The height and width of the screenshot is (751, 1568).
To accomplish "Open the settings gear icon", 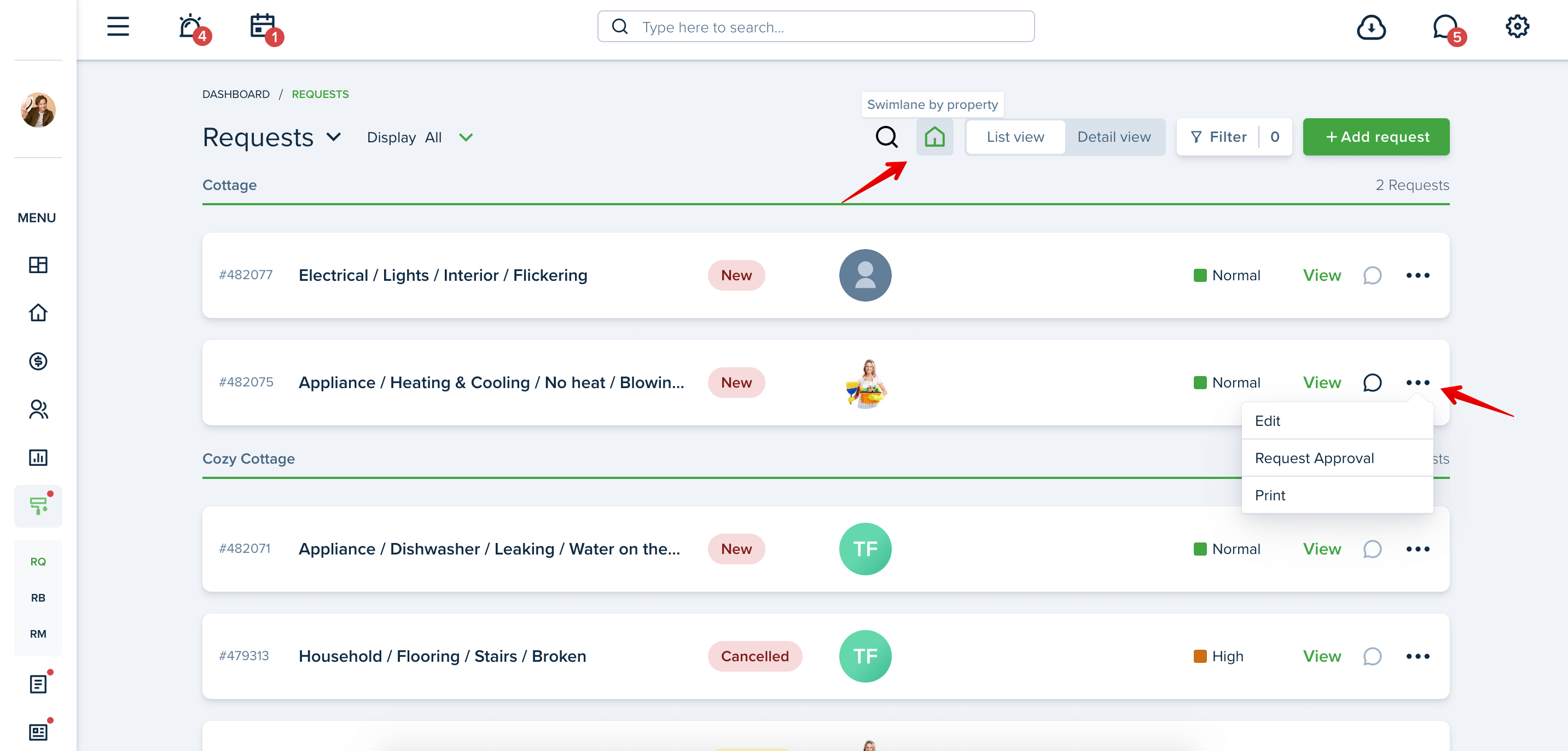I will [x=1517, y=27].
